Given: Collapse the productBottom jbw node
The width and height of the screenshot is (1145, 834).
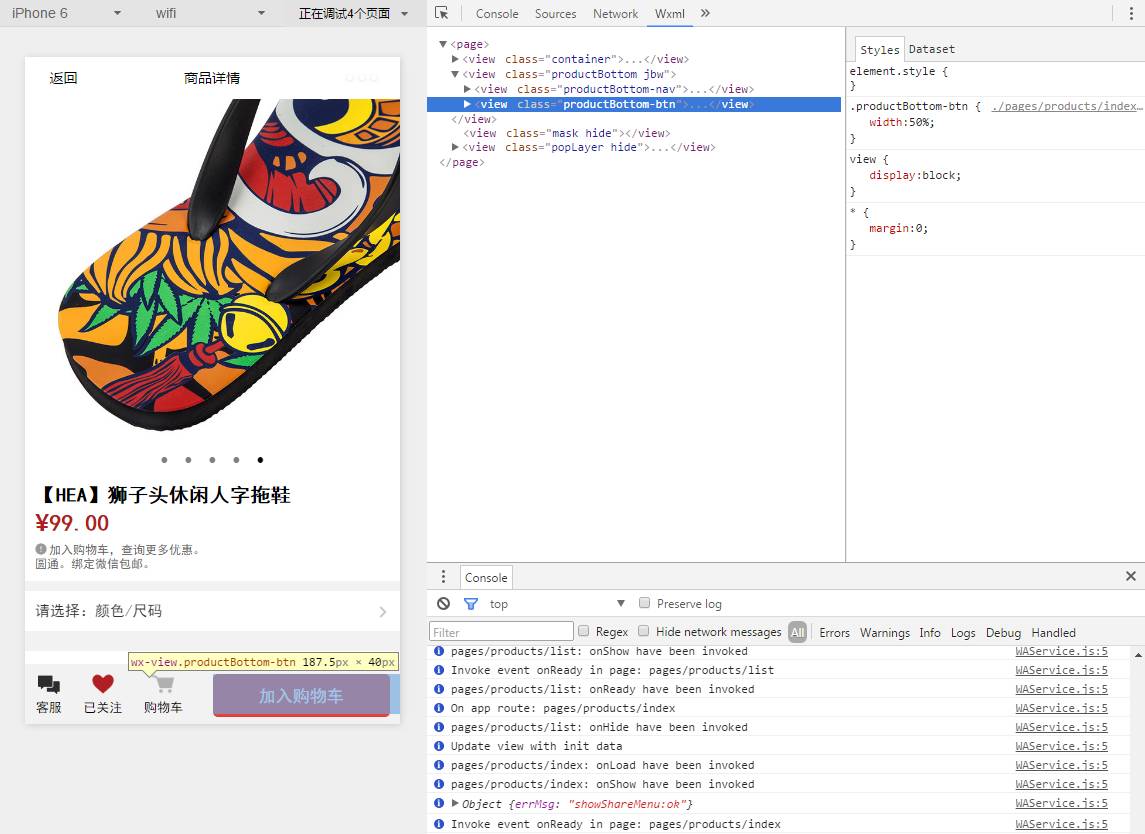Looking at the screenshot, I should click(455, 74).
